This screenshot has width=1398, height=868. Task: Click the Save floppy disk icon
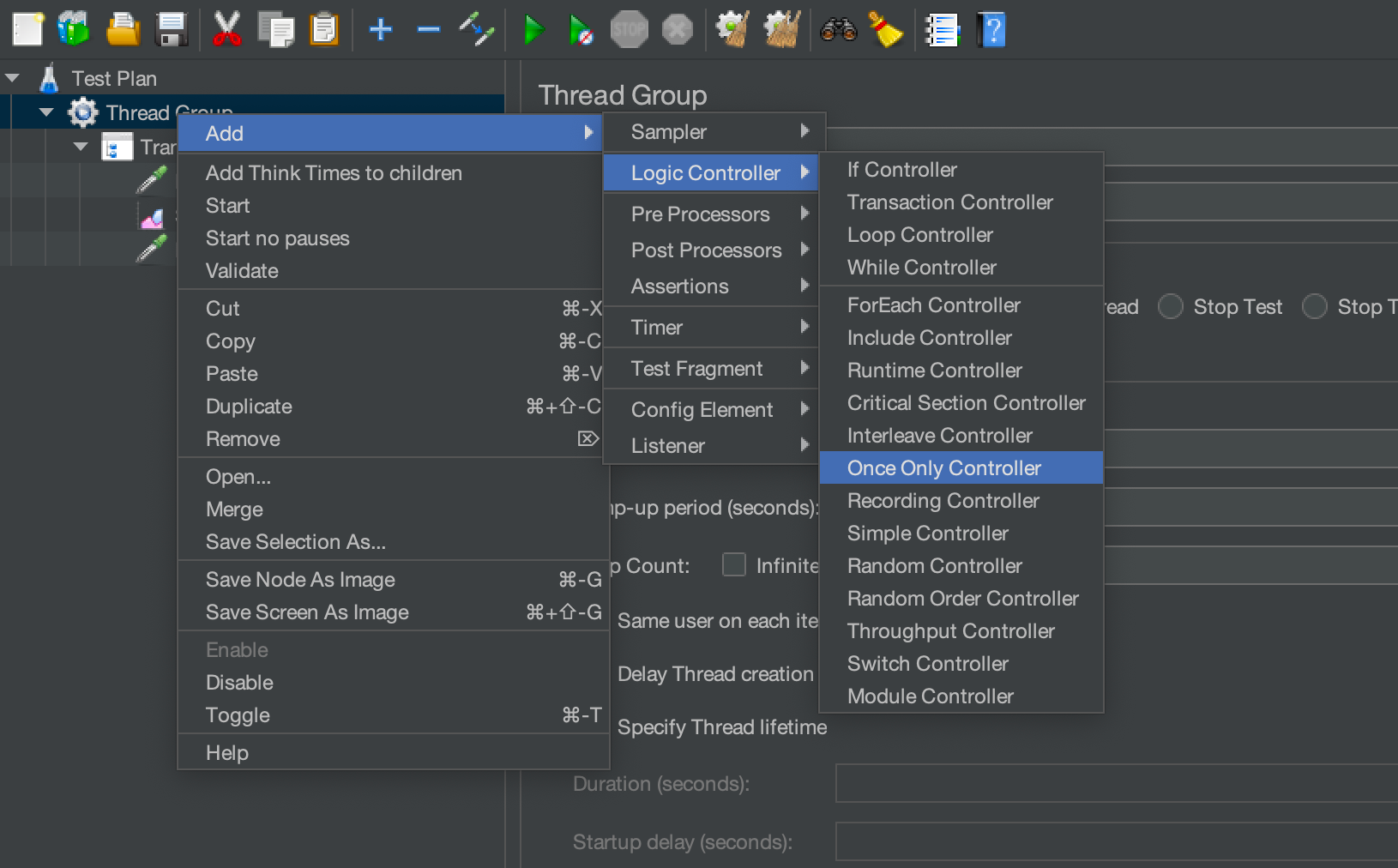(x=172, y=30)
